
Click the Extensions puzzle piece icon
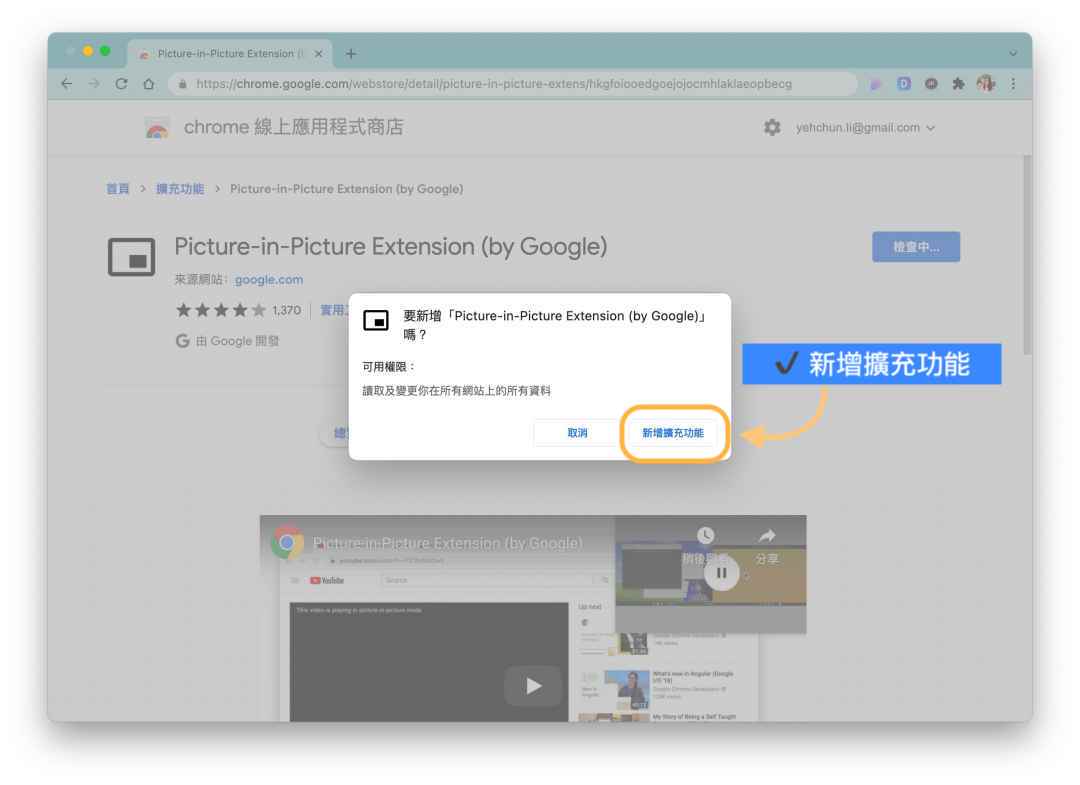click(958, 85)
